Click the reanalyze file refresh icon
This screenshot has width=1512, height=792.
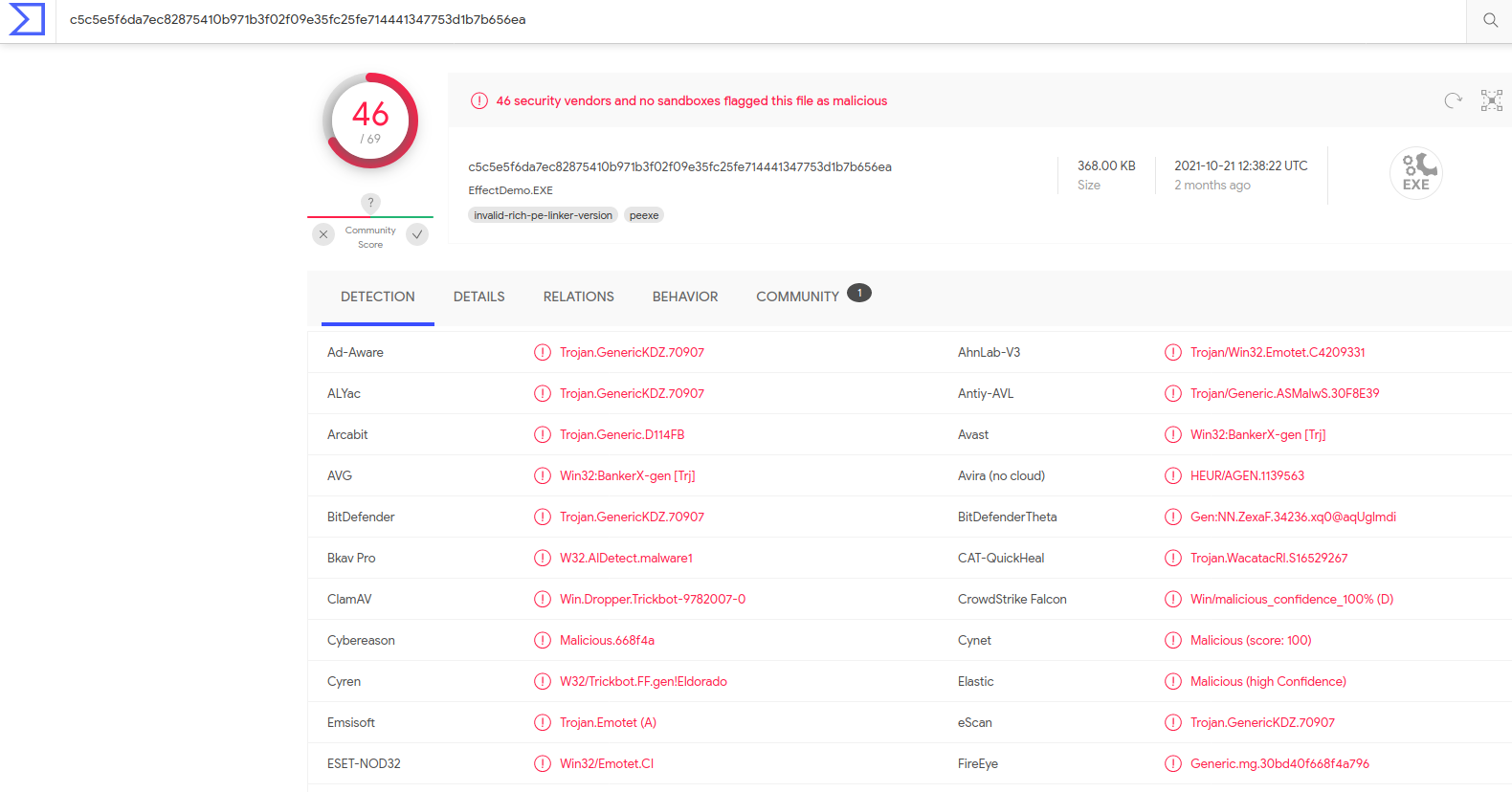[x=1453, y=100]
